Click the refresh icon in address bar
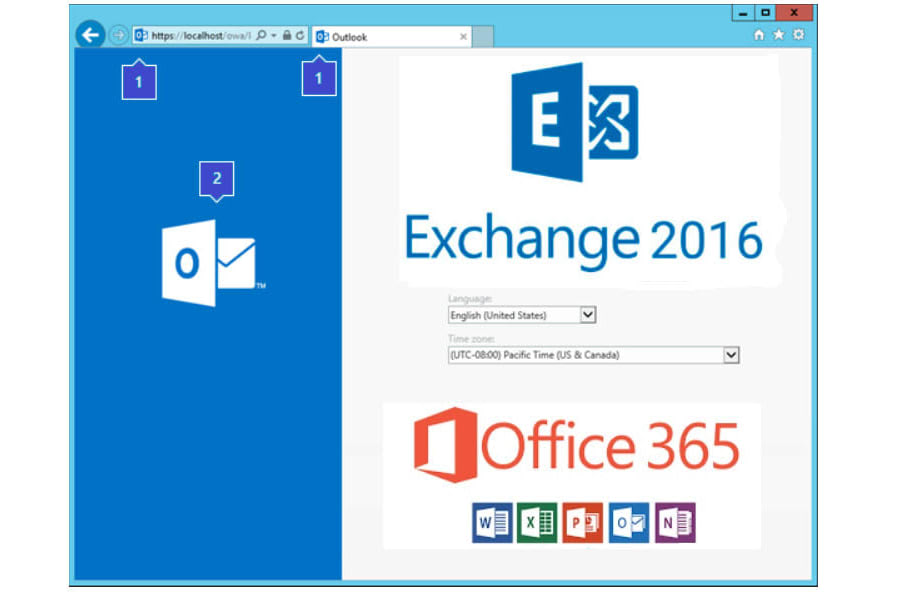This screenshot has width=904, height=603. [x=300, y=35]
